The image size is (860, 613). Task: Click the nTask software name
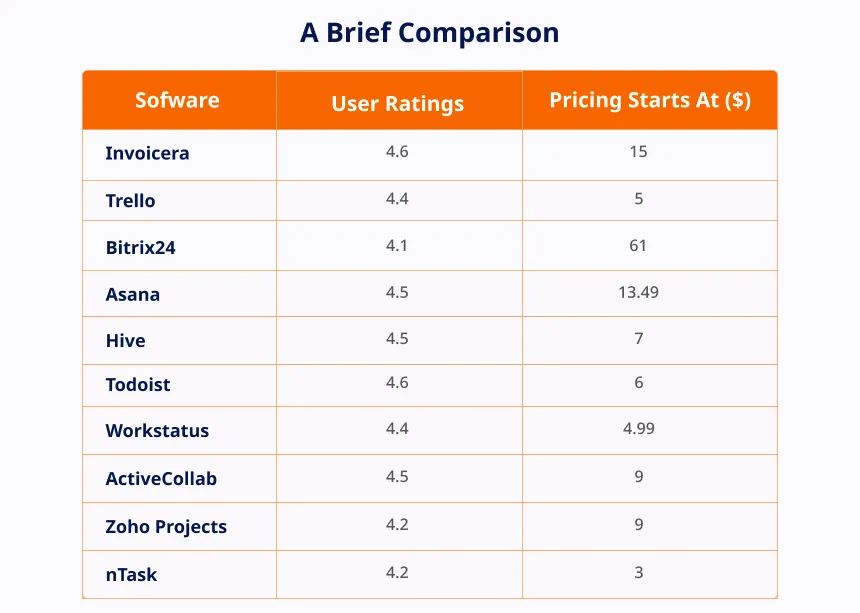[131, 575]
